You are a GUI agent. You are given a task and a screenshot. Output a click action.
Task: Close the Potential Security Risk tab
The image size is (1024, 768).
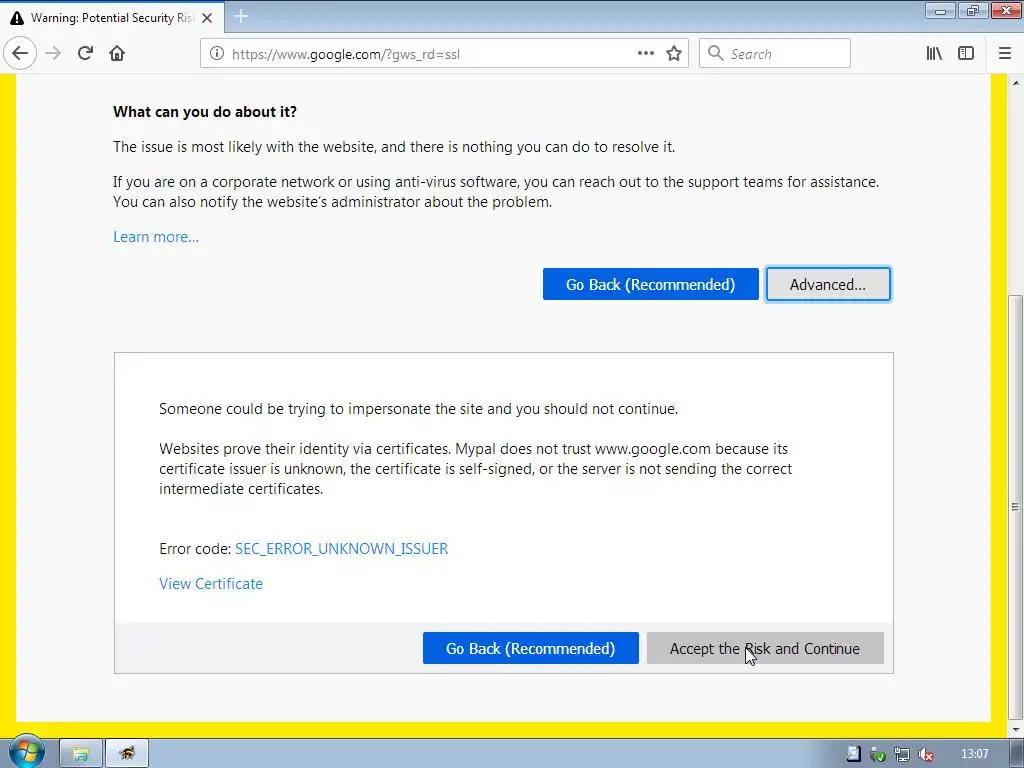pos(207,18)
